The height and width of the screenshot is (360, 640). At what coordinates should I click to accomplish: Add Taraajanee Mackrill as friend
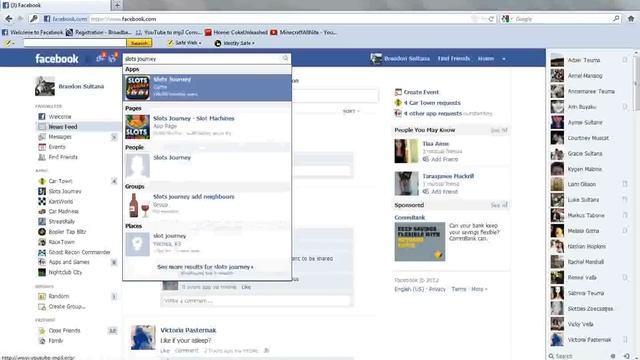[444, 191]
